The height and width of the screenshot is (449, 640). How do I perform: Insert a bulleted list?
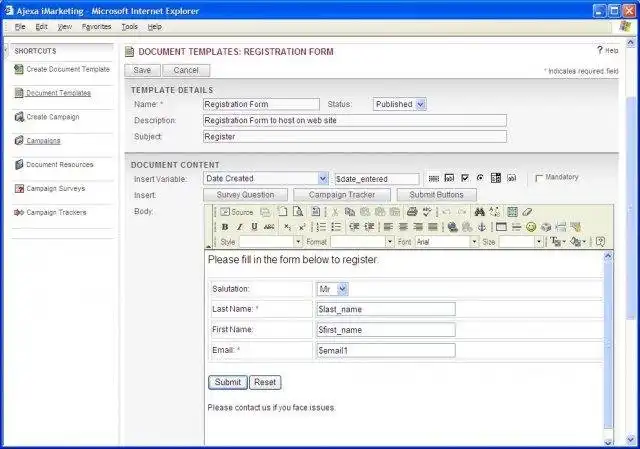[336, 227]
